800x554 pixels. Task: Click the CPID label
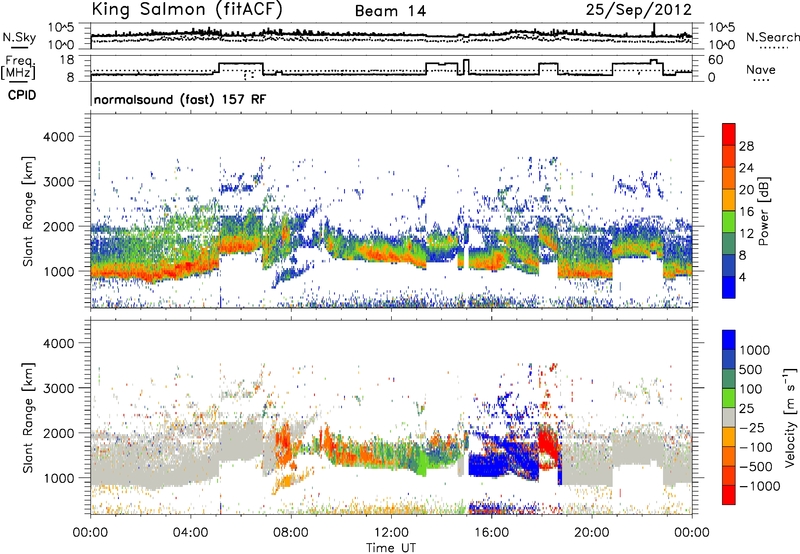(22, 95)
